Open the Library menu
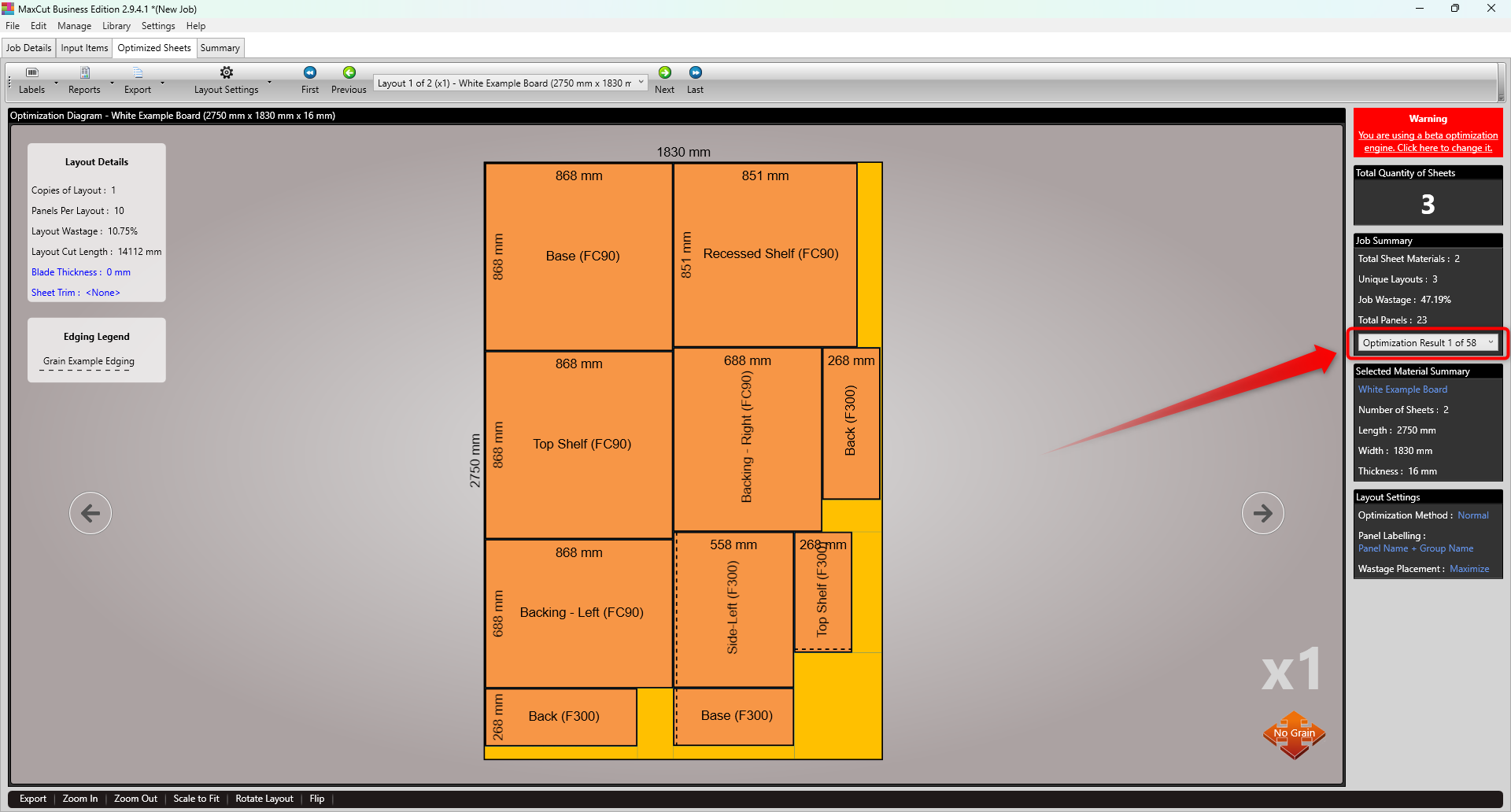 [116, 26]
